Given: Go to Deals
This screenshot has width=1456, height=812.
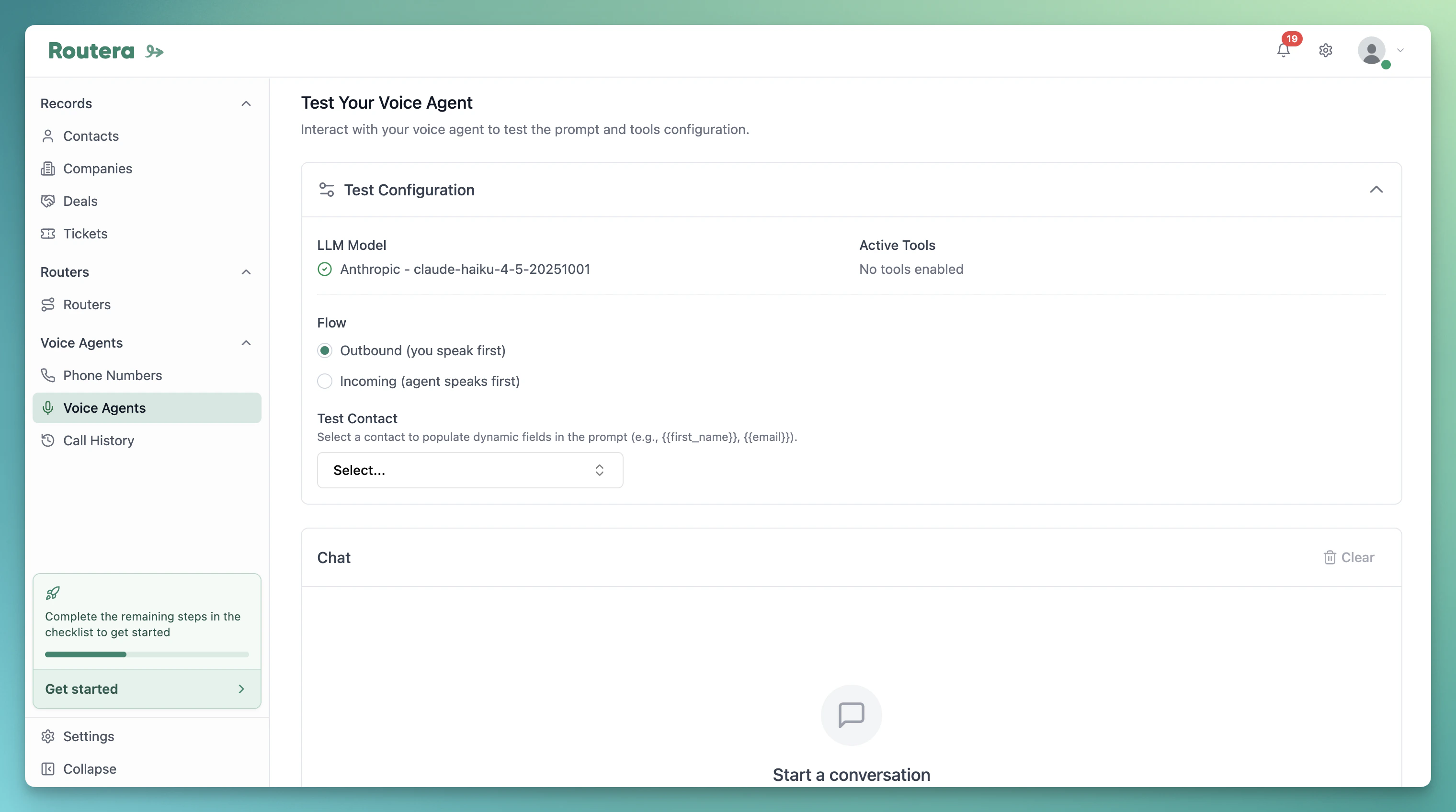Looking at the screenshot, I should point(147,201).
